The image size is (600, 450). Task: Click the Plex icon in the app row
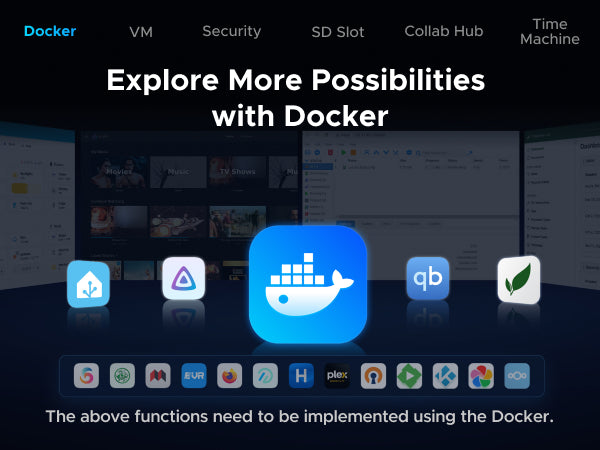(337, 376)
